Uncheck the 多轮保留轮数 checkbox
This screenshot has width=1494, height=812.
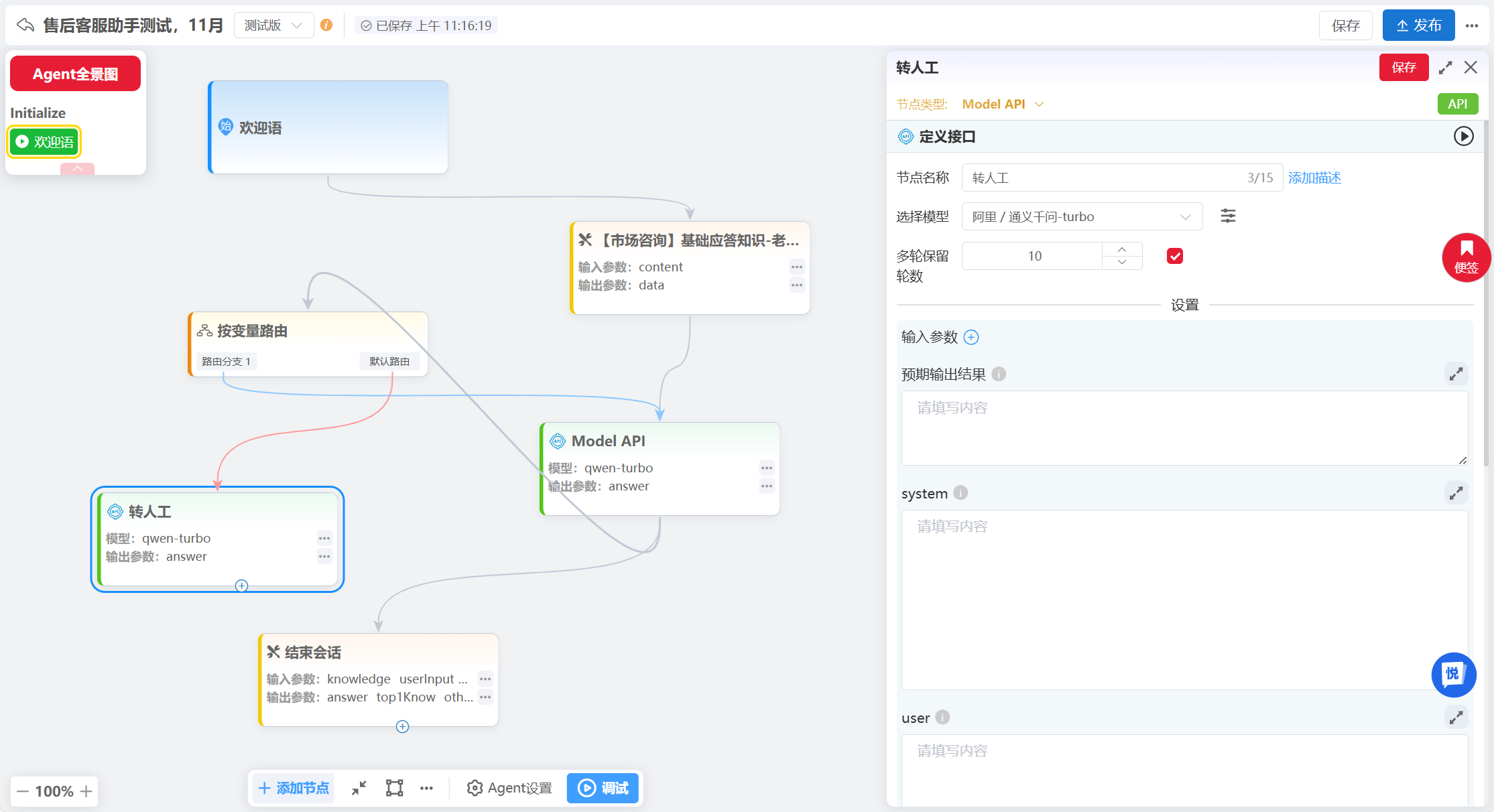coord(1174,256)
